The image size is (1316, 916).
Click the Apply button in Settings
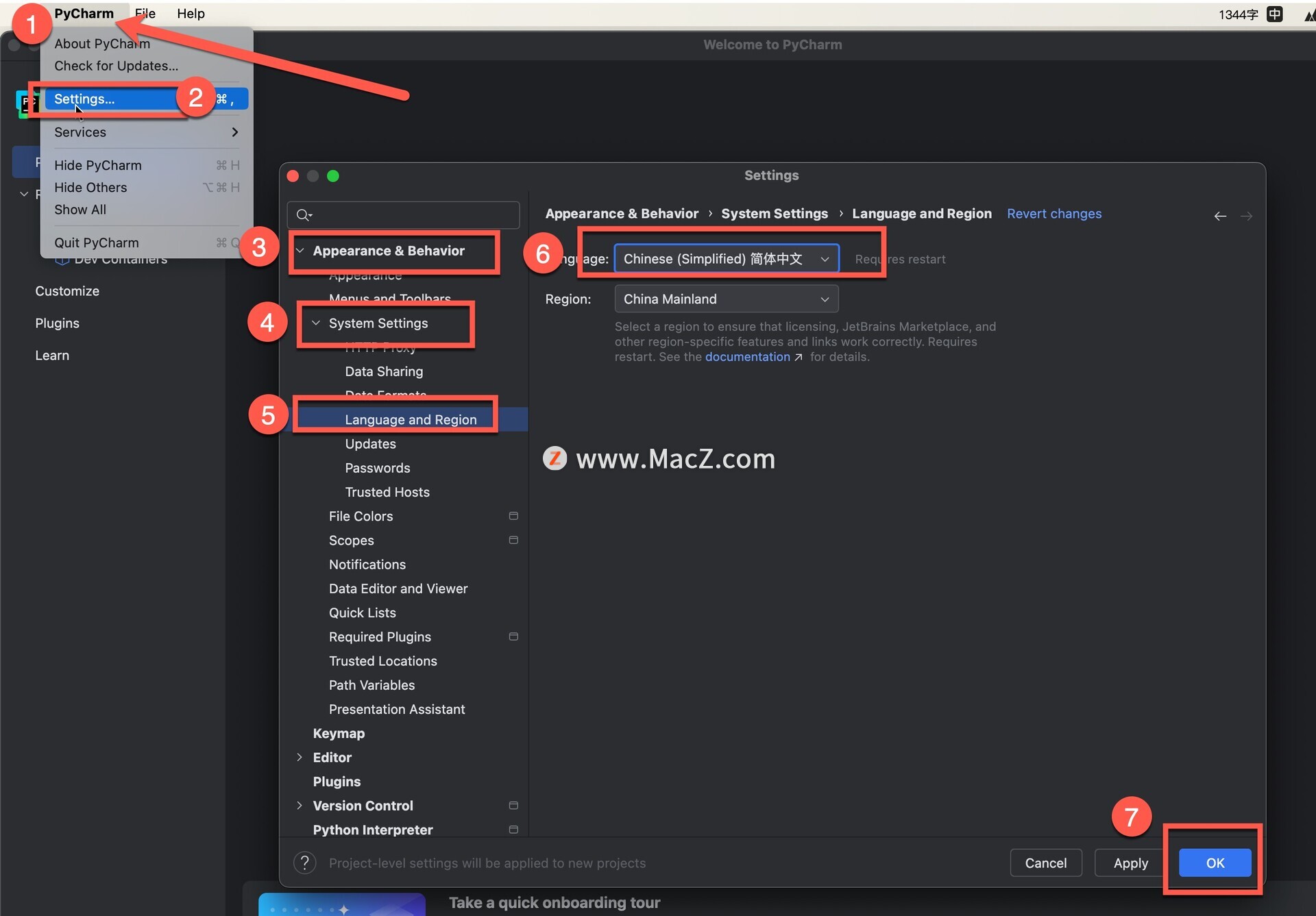[1130, 863]
